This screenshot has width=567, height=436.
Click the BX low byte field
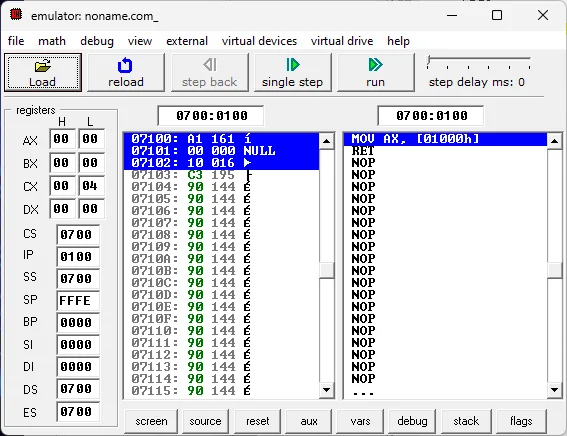pyautogui.click(x=91, y=163)
